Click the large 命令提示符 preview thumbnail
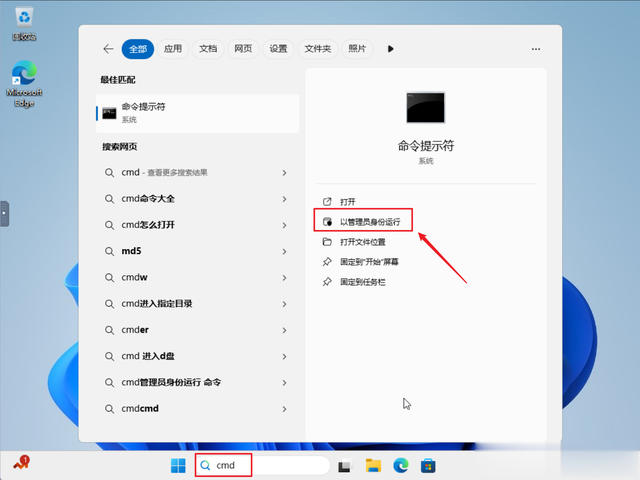640x480 pixels. tap(425, 107)
